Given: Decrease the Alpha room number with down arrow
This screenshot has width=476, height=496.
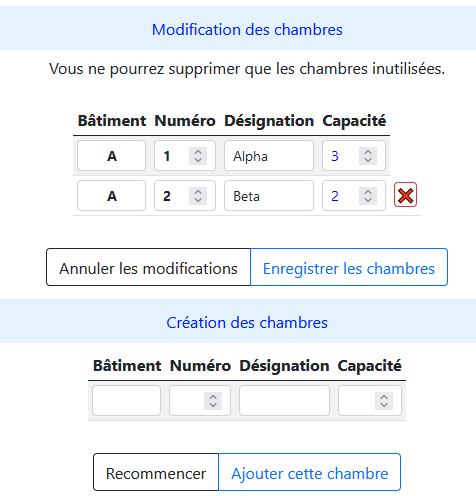Looking at the screenshot, I should coord(198,160).
